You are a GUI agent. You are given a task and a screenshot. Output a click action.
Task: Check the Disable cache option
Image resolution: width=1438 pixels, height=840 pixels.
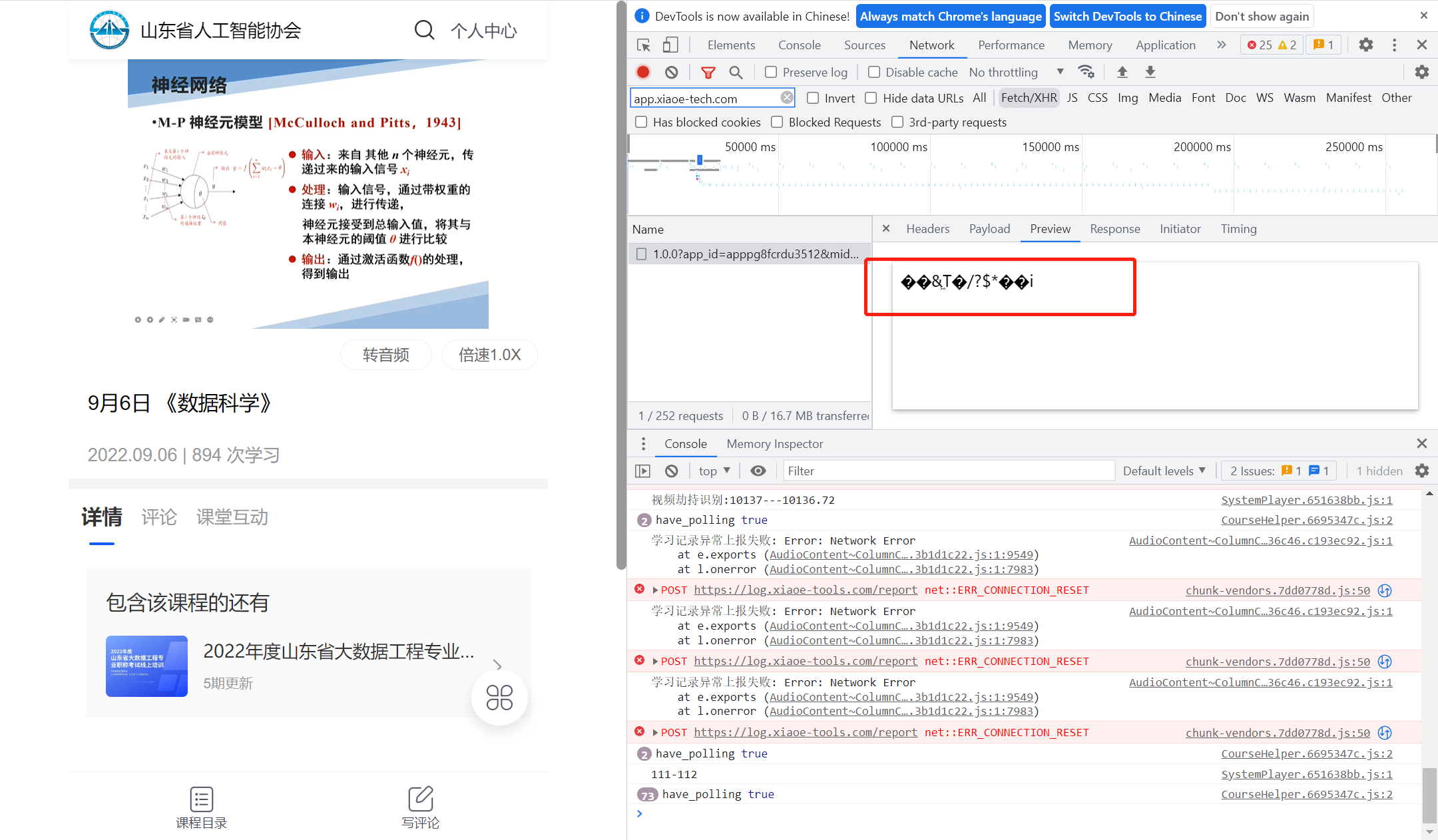pos(874,72)
